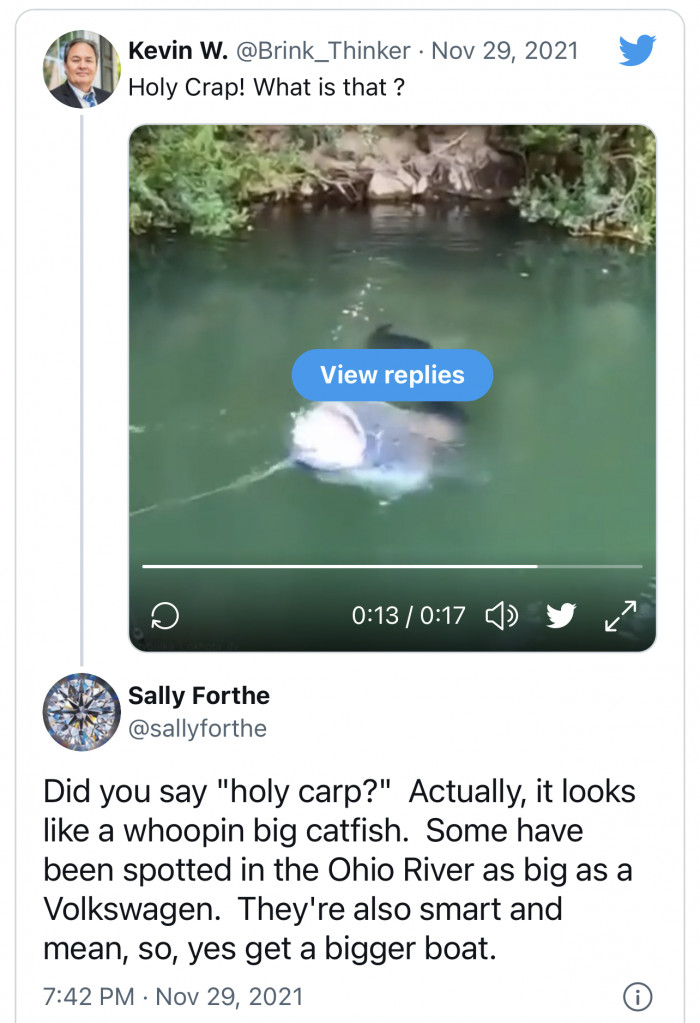Mute the video using the speaker icon
700x1023 pixels.
pyautogui.click(x=502, y=615)
